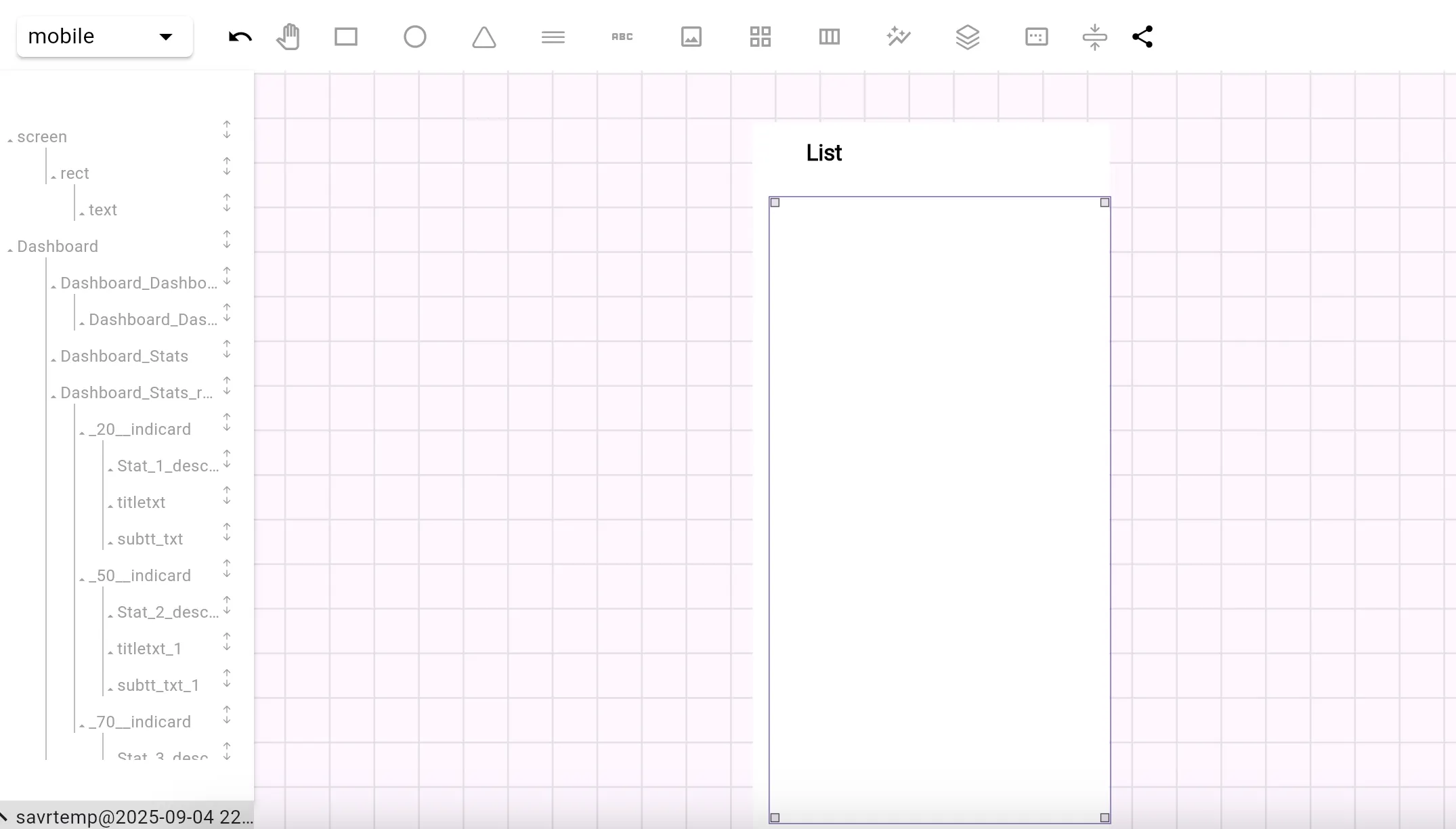This screenshot has width=1456, height=829.
Task: Select the titletxt_1 layer
Action: 149,649
